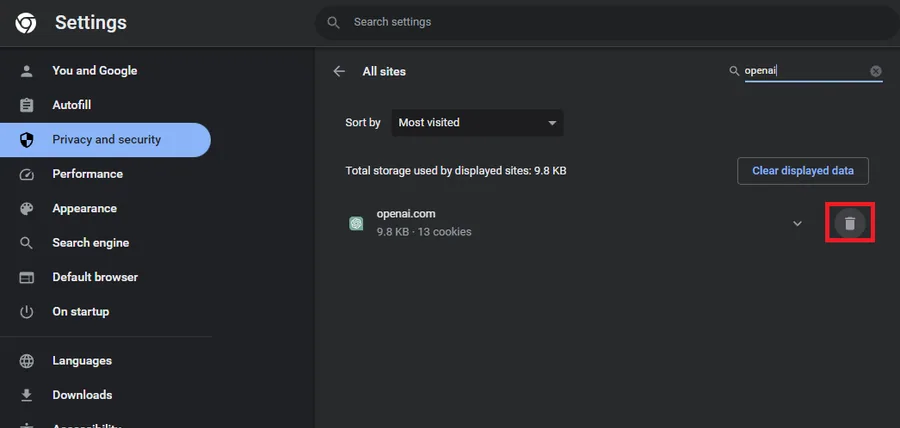The width and height of the screenshot is (900, 428).
Task: Expand the openai.com site entry
Action: [x=797, y=223]
